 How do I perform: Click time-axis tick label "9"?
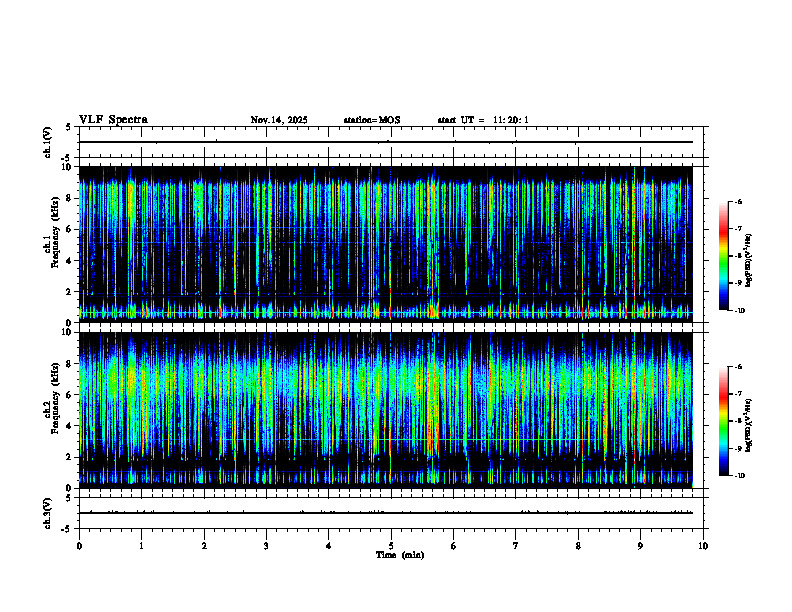640,546
